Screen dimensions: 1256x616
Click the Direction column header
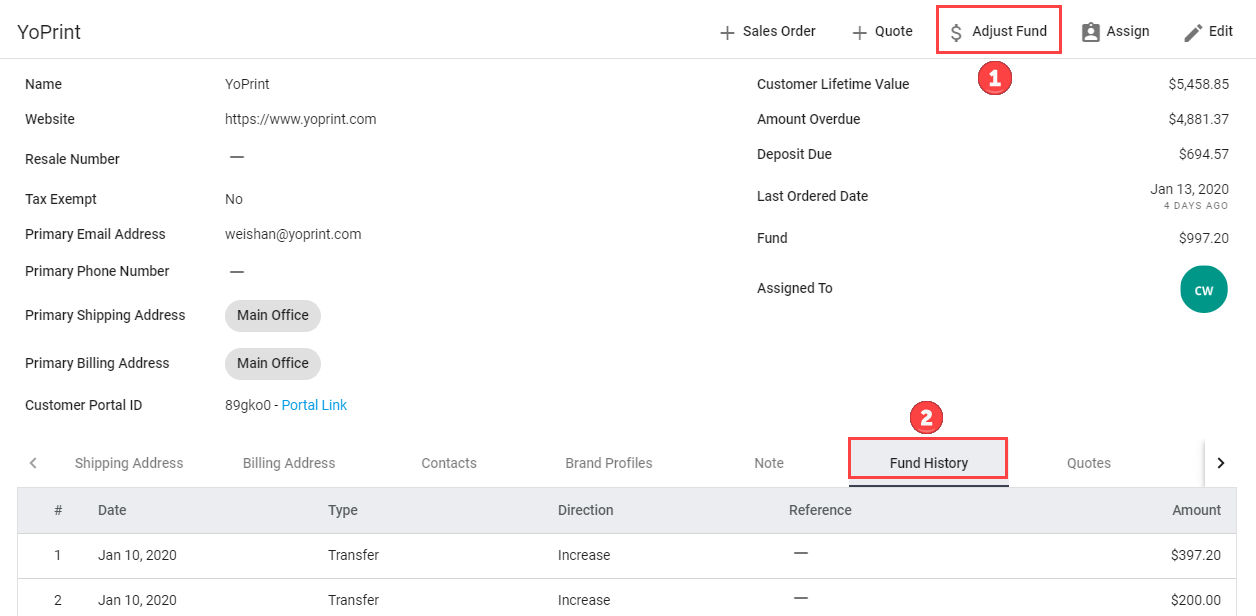click(586, 510)
